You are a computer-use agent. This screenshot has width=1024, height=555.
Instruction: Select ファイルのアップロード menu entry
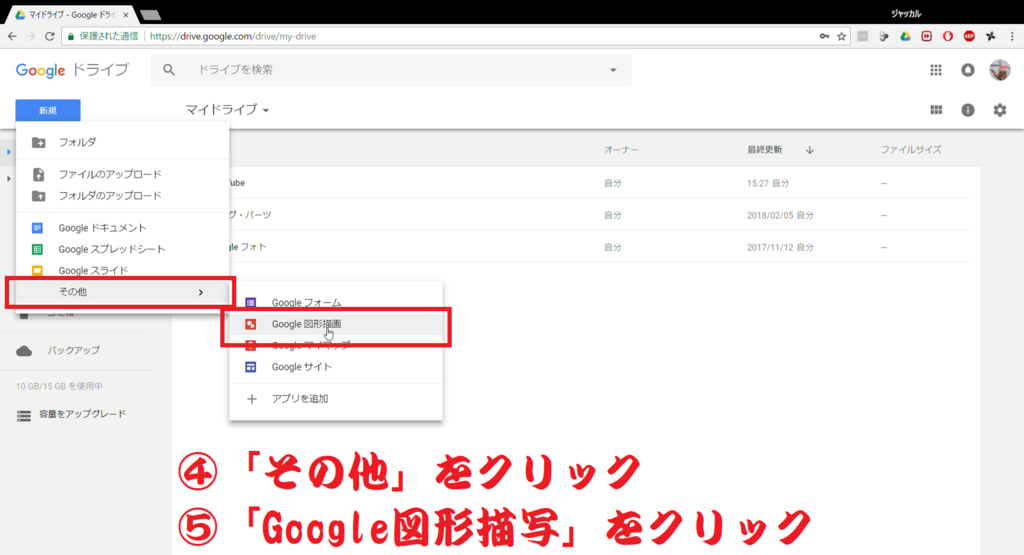pyautogui.click(x=122, y=174)
